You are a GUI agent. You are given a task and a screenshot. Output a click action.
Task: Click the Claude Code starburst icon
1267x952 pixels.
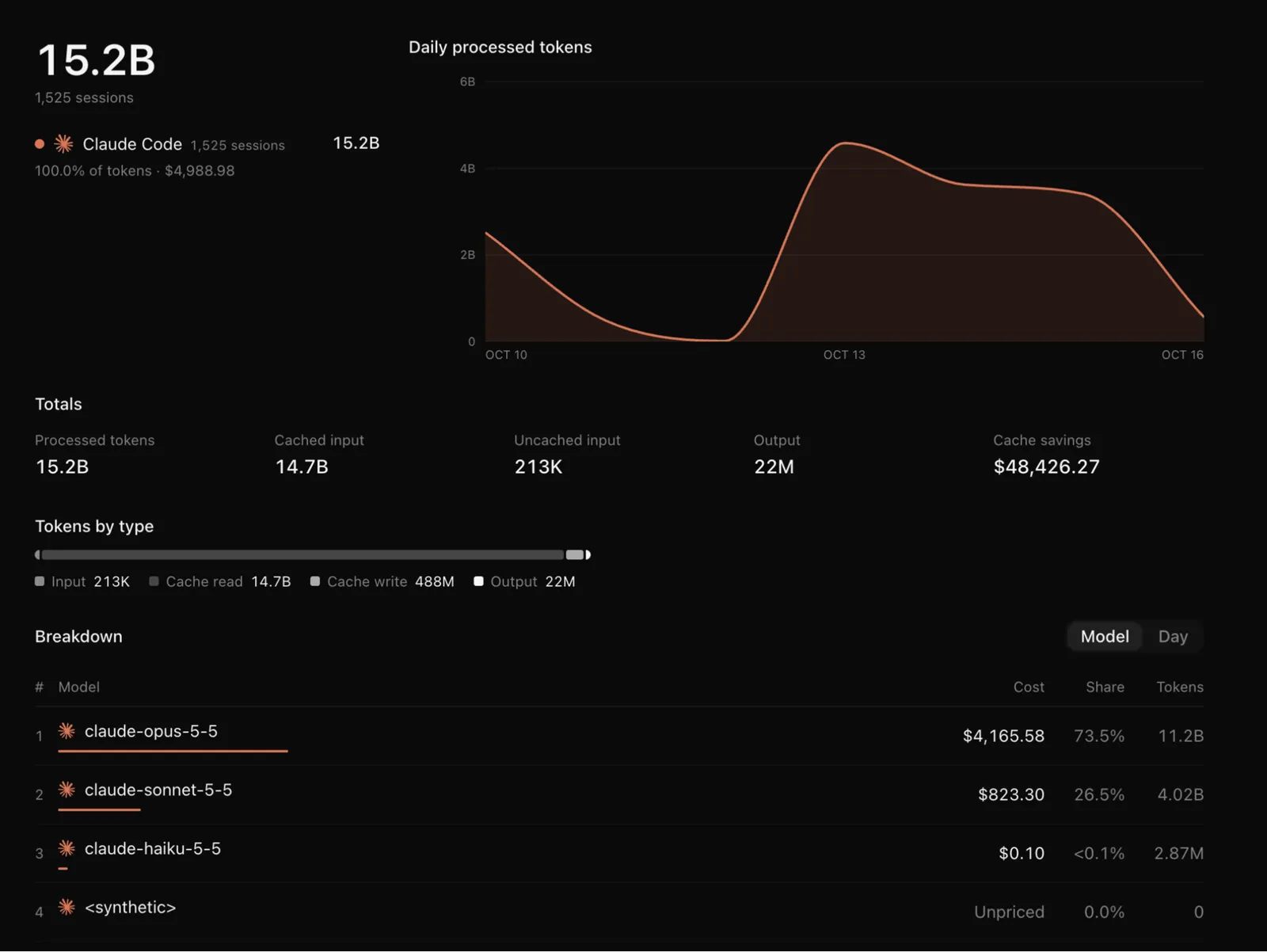click(63, 143)
